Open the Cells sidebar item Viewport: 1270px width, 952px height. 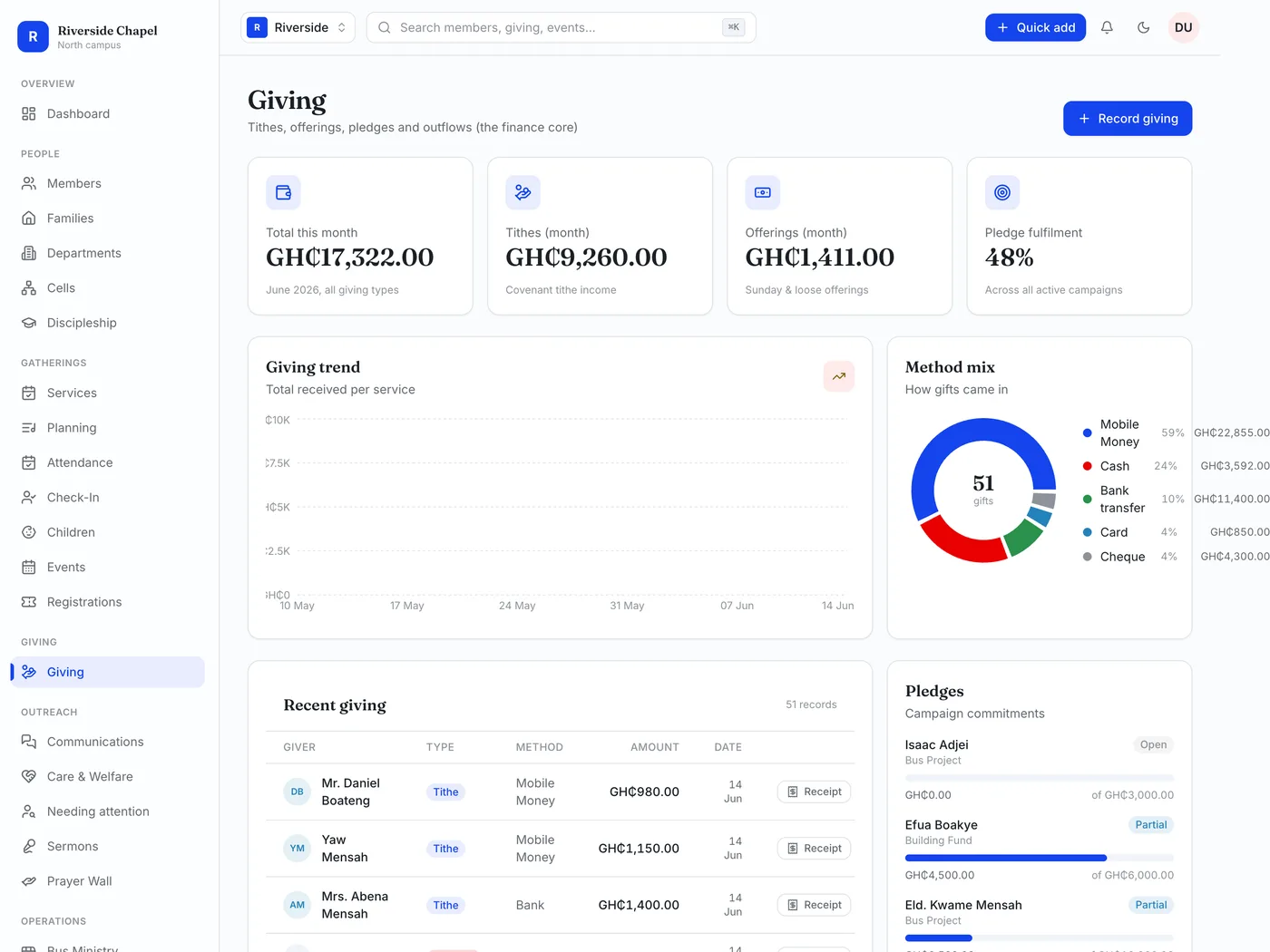point(107,288)
